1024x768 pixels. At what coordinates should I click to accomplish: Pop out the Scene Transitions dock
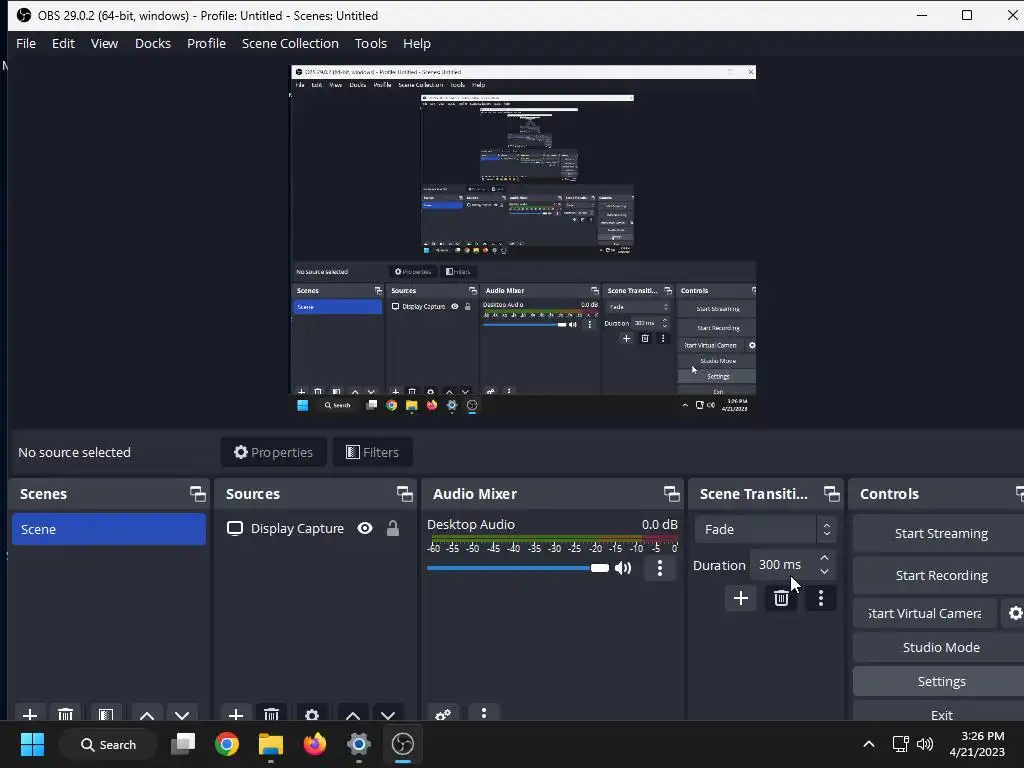[831, 494]
